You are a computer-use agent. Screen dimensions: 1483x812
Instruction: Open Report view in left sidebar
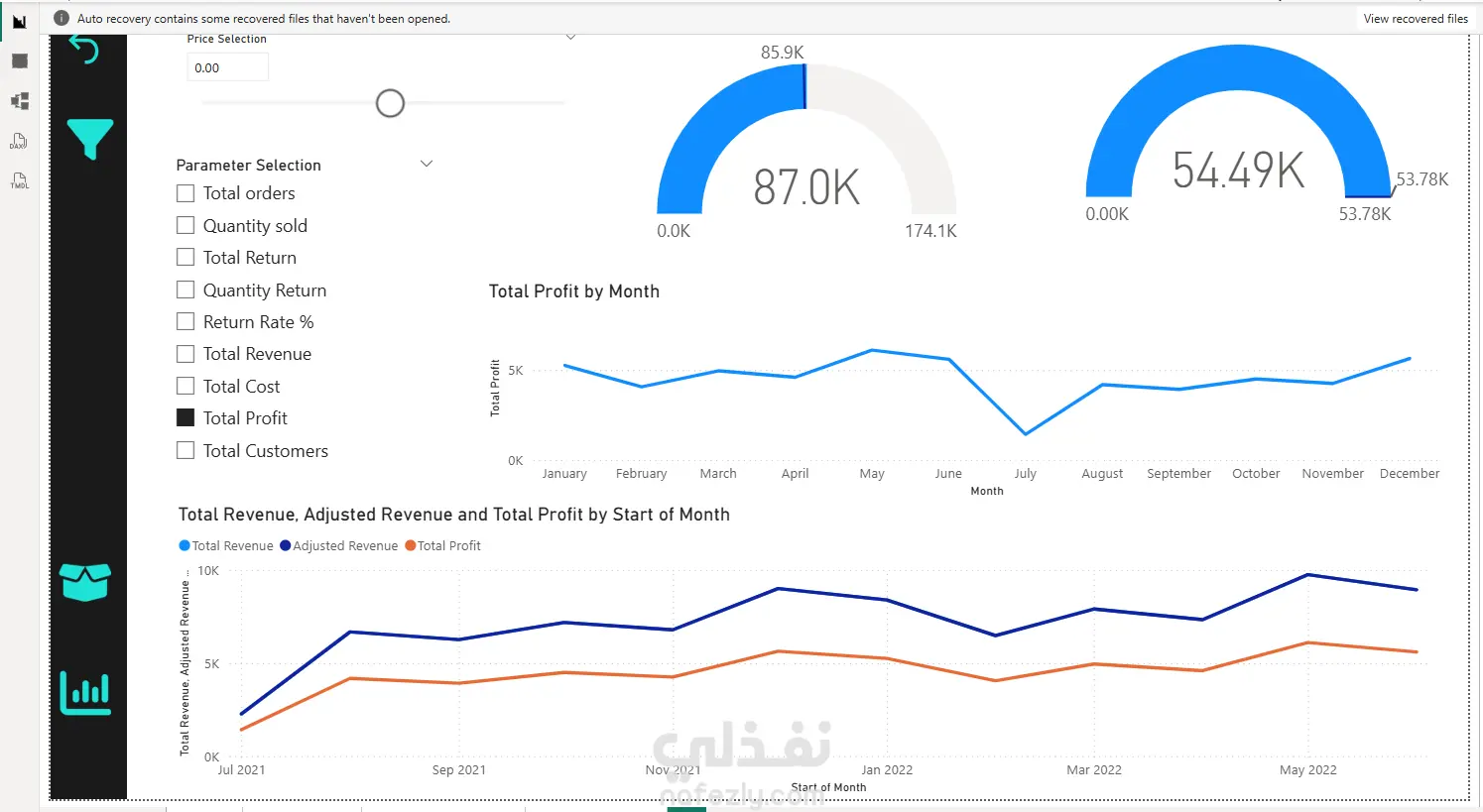tap(19, 21)
